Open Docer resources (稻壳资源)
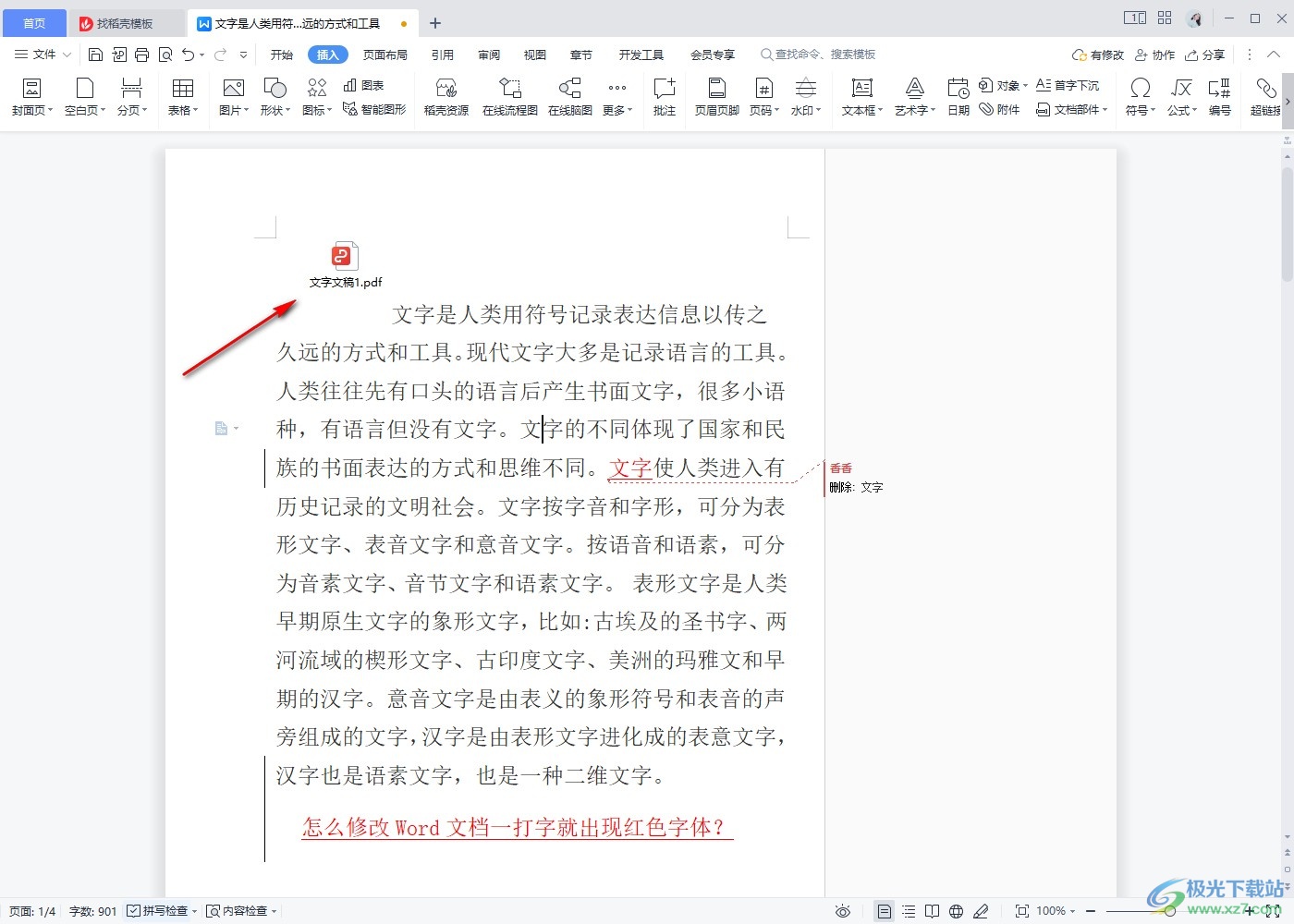Screen dimensions: 1294x924 pos(446,96)
